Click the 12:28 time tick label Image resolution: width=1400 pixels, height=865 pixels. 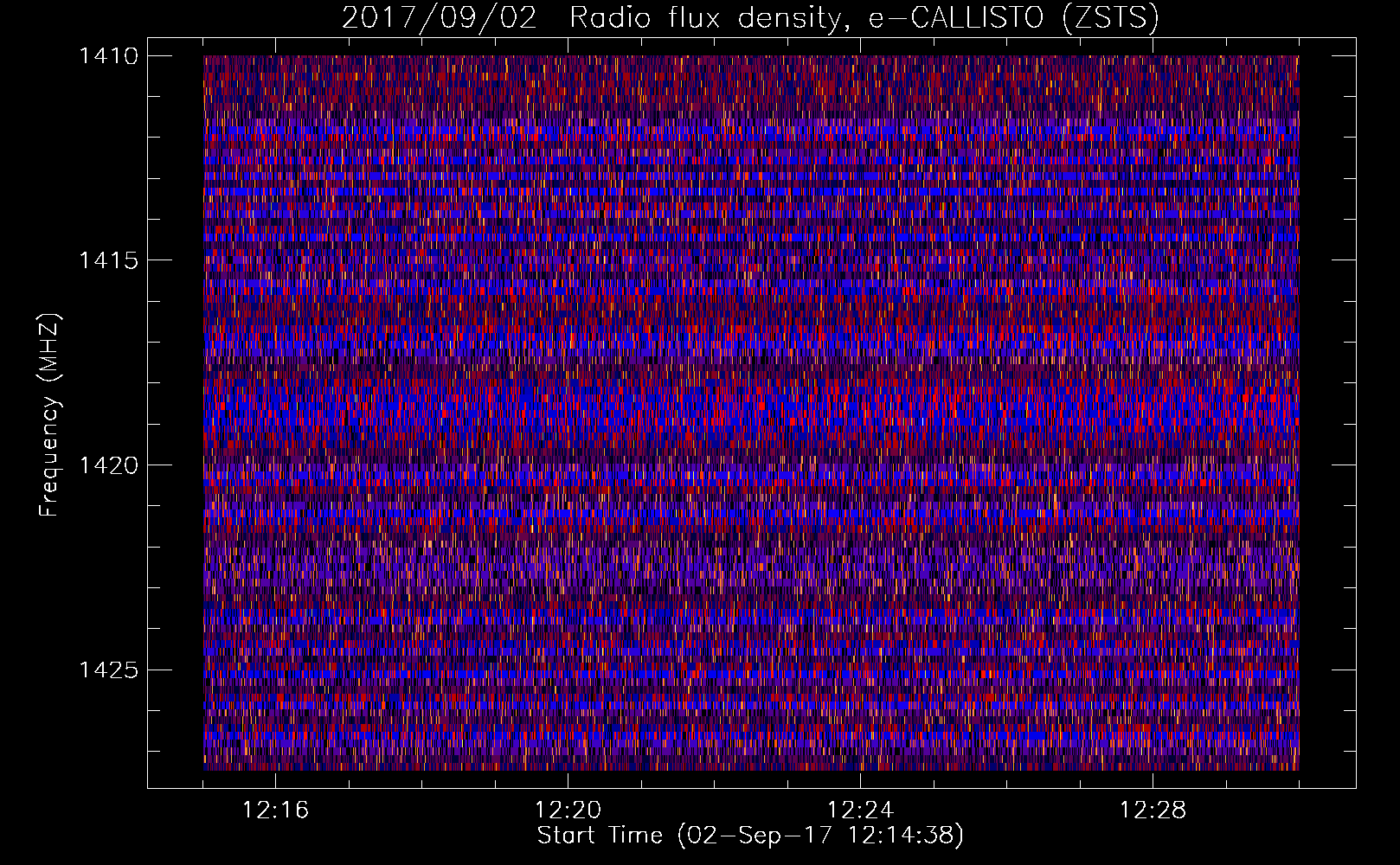point(1153,811)
